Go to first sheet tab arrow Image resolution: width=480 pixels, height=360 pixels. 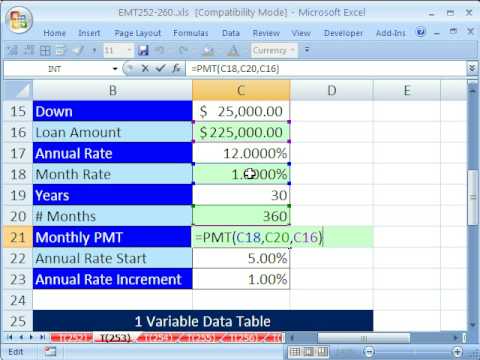(x=10, y=337)
